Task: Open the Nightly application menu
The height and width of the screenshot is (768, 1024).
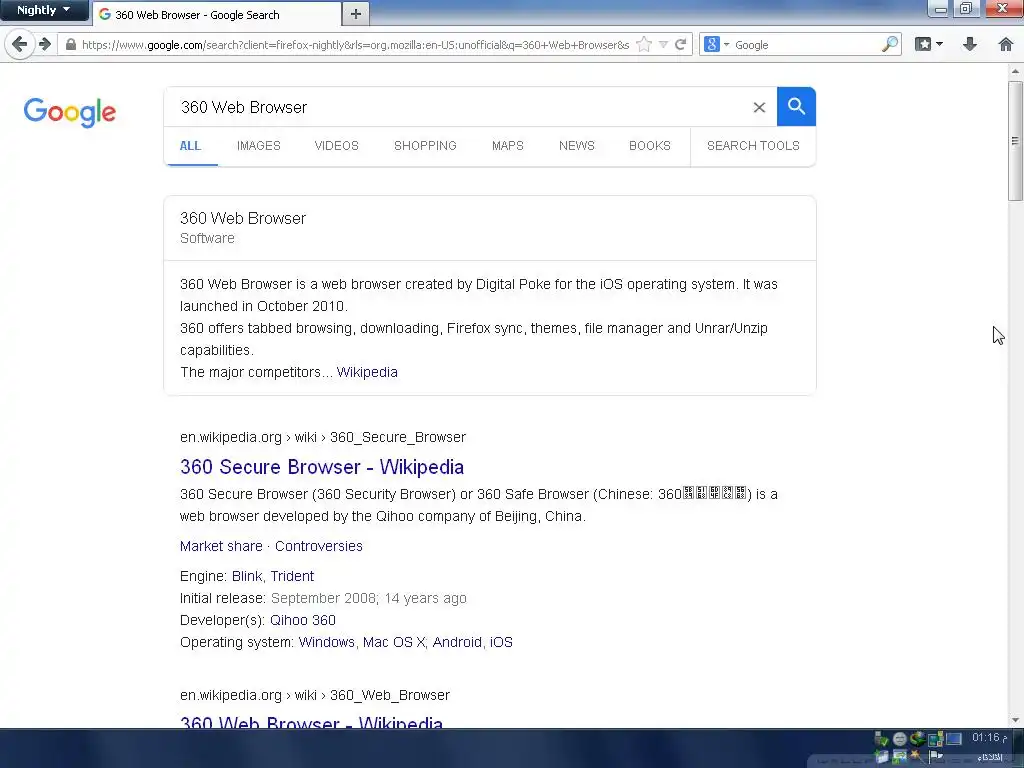Action: [44, 10]
